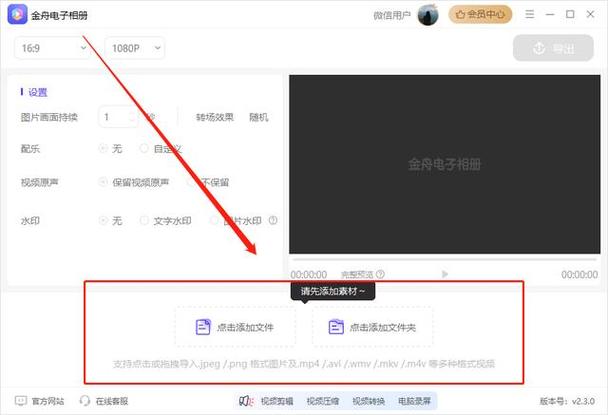The height and width of the screenshot is (415, 608).
Task: Click the add folder icon
Action: pos(336,327)
